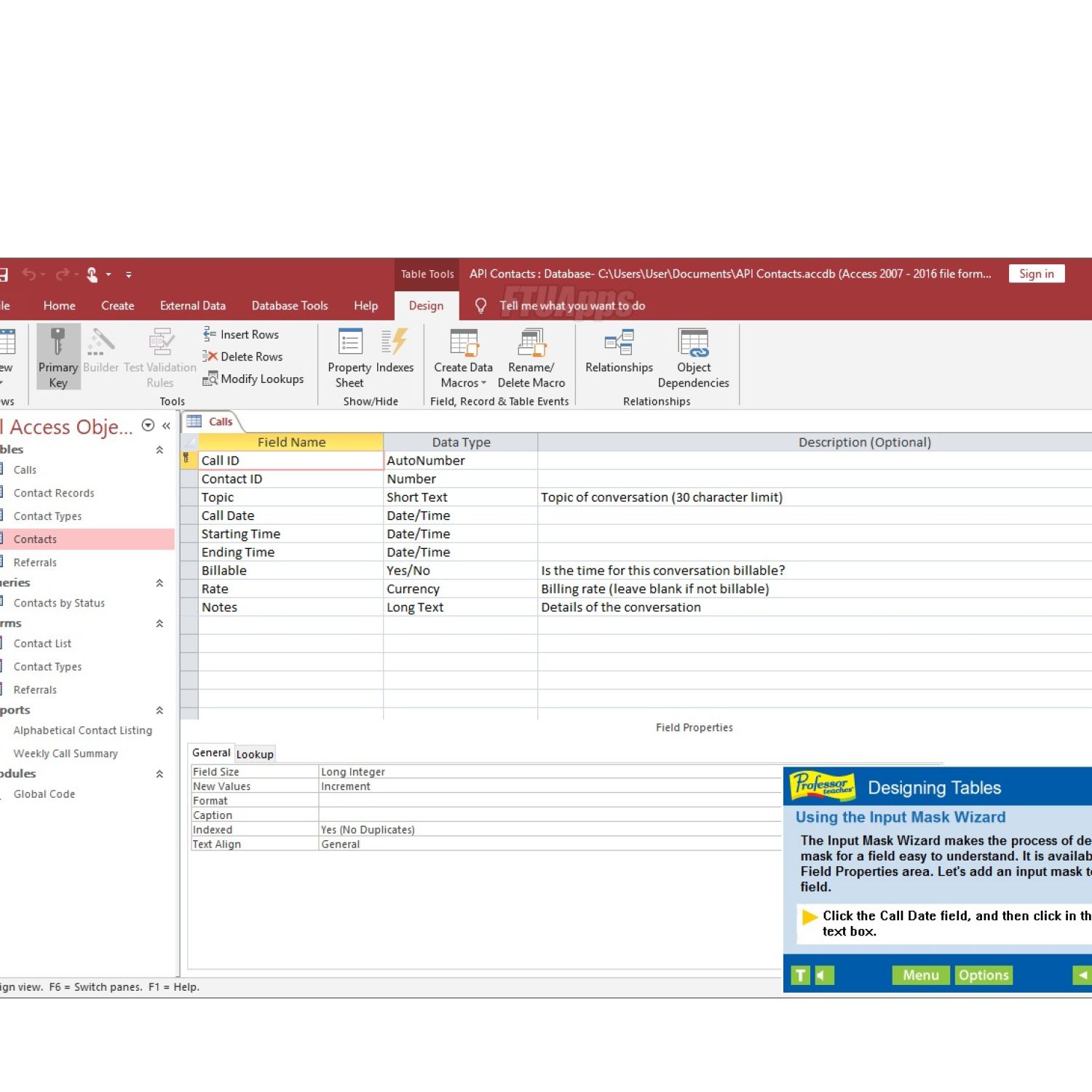Click the Sign in button
1092x1092 pixels.
[1036, 274]
